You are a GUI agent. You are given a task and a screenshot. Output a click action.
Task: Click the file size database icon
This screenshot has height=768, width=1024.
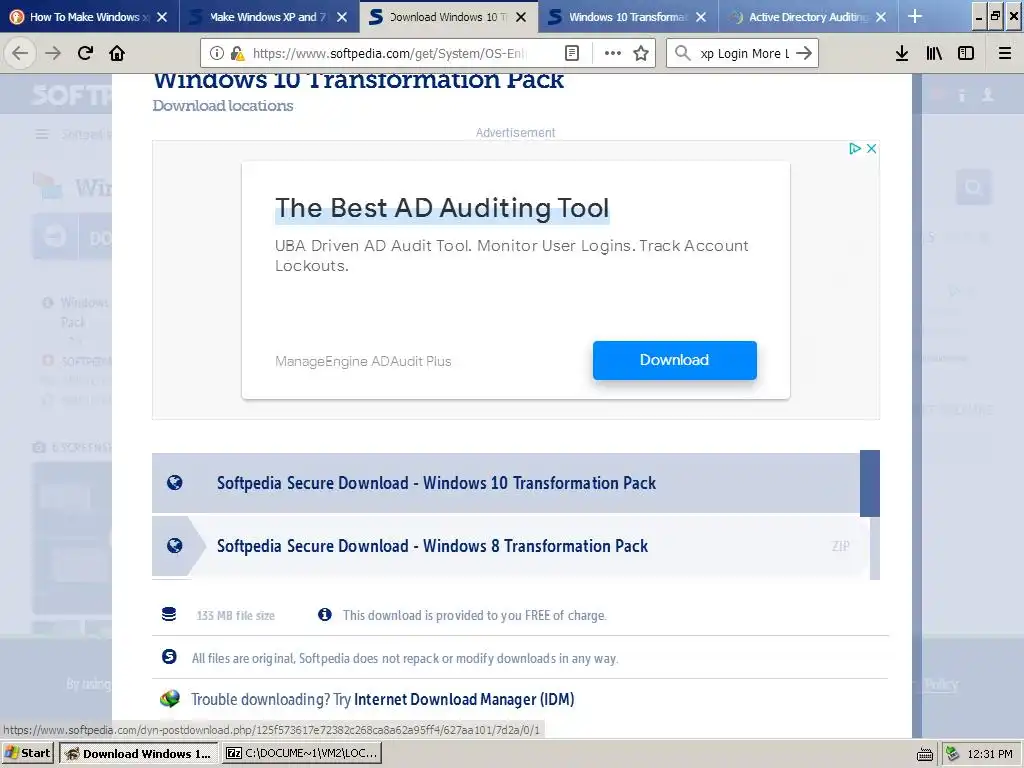169,615
